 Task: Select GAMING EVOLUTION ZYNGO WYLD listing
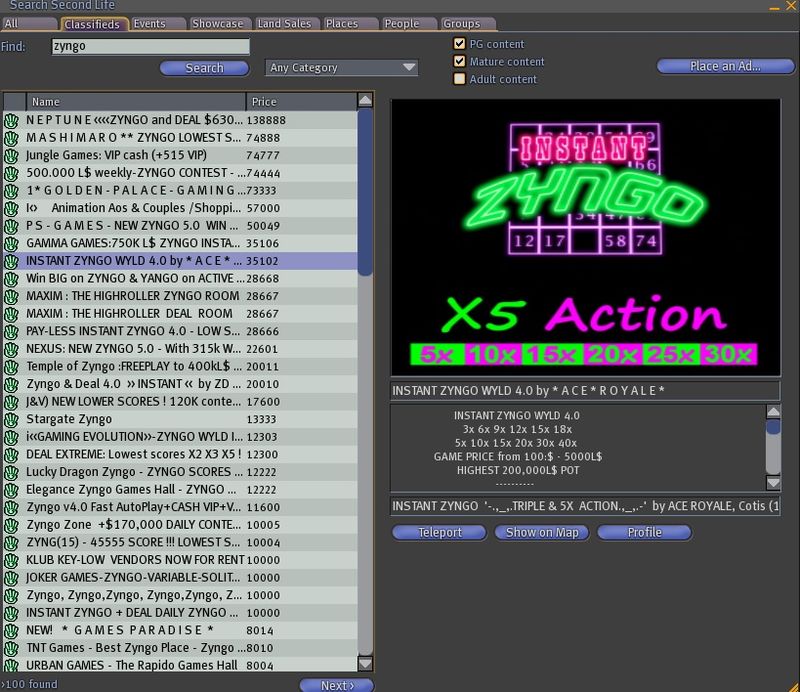click(x=181, y=437)
